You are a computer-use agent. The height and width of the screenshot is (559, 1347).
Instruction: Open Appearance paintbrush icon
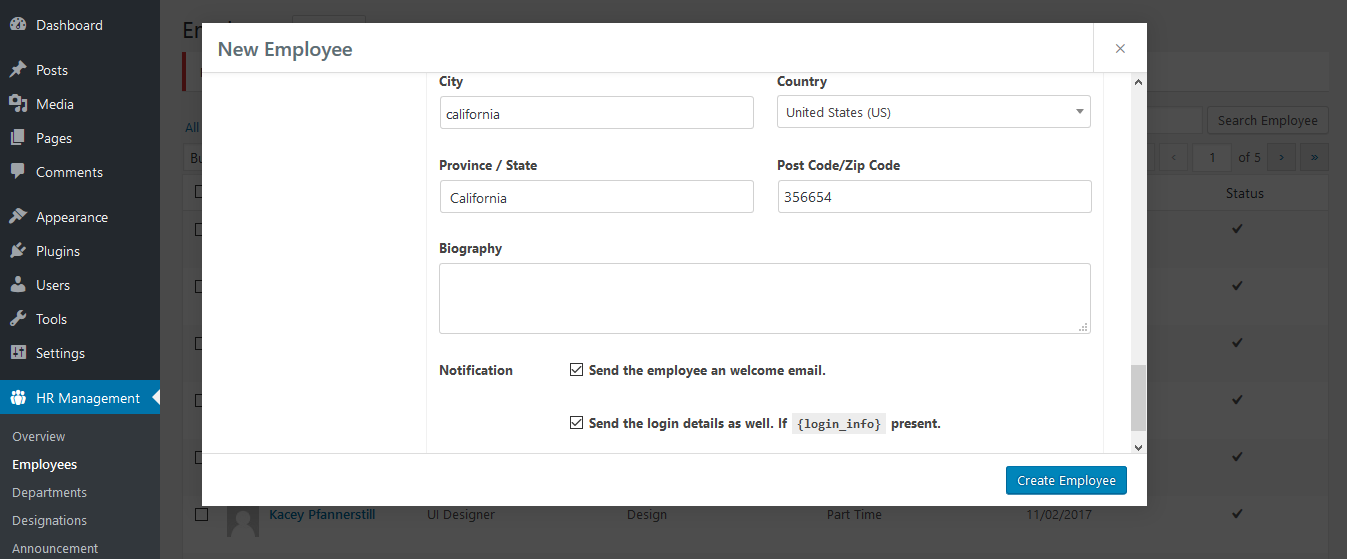(18, 217)
